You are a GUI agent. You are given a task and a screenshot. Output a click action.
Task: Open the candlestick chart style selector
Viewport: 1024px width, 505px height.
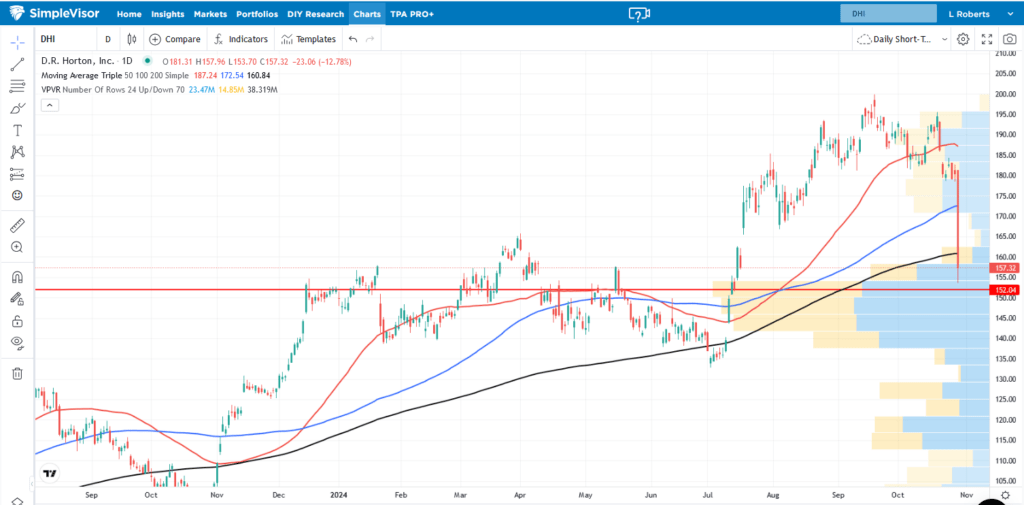point(131,39)
